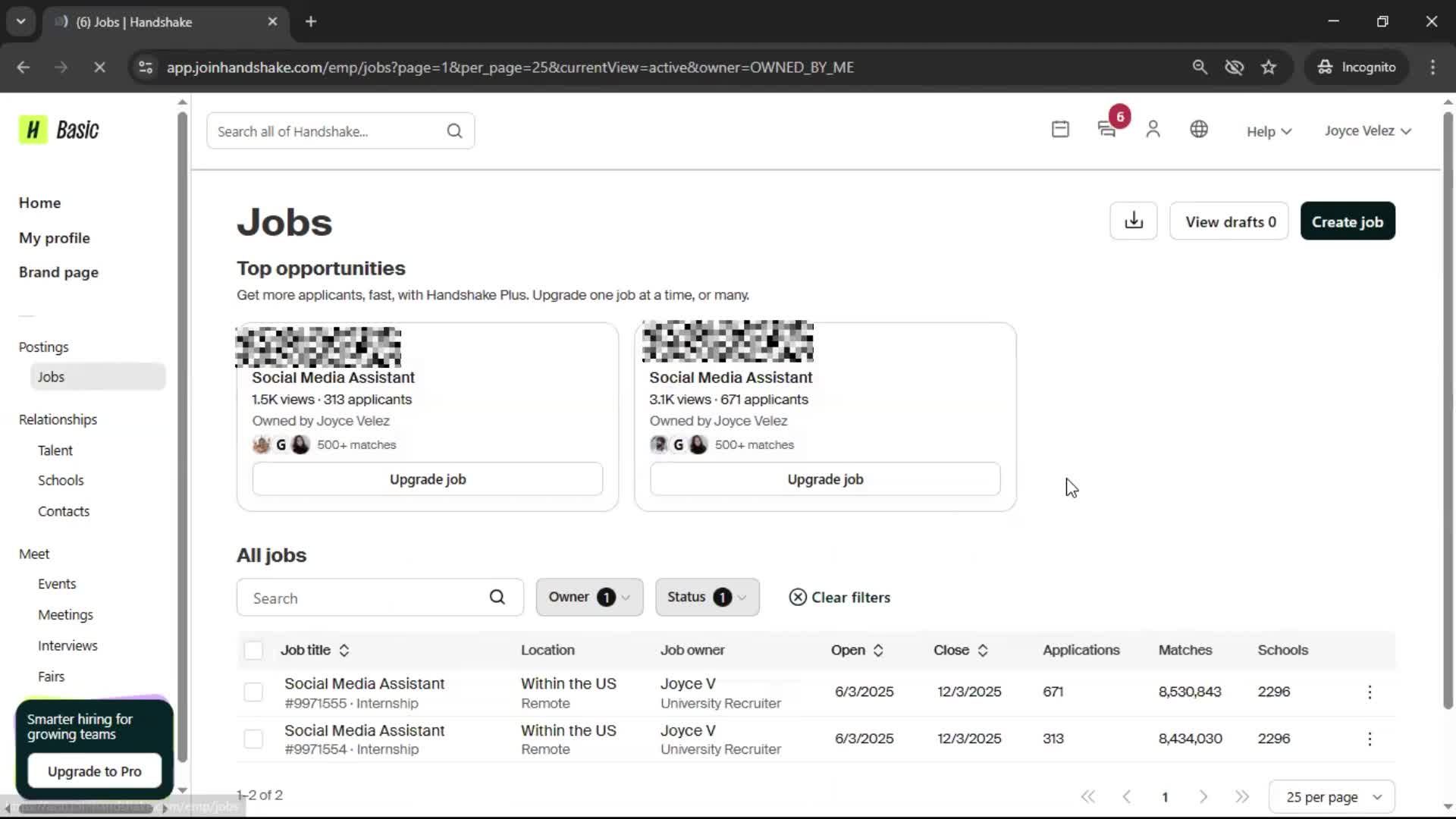The height and width of the screenshot is (819, 1456).
Task: Select all jobs header checkbox
Action: pos(253,651)
